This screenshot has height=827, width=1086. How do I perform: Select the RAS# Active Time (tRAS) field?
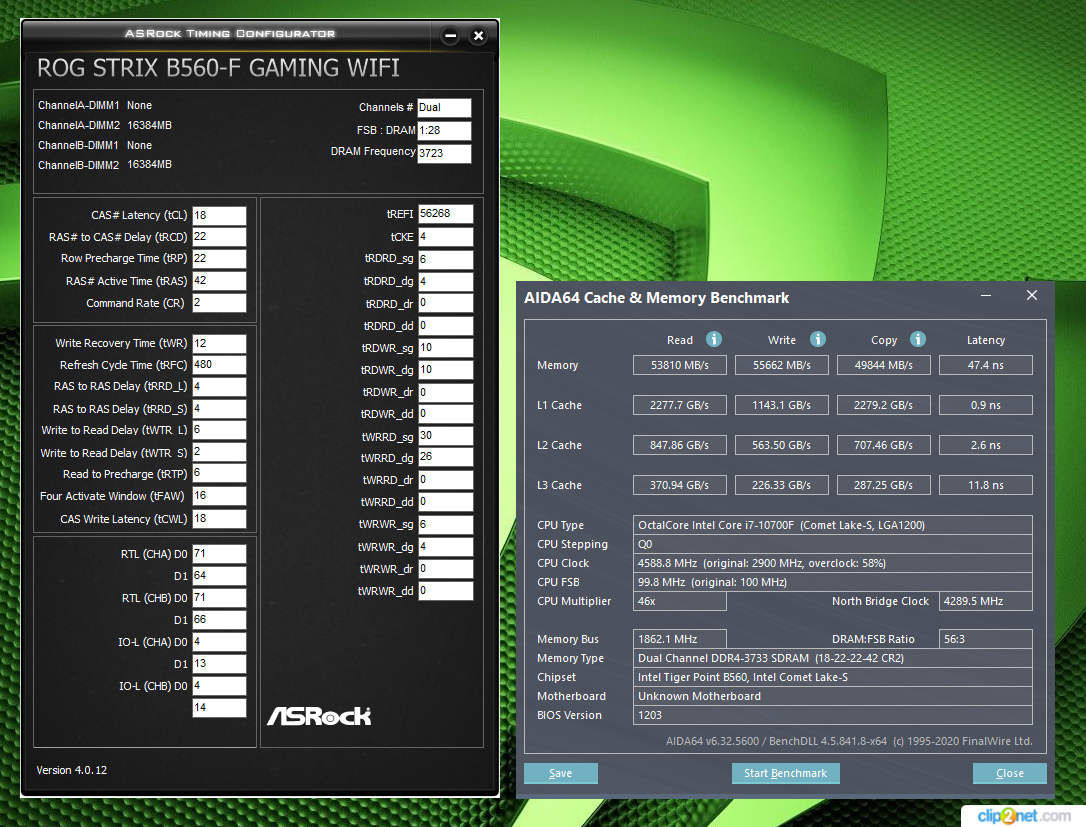point(219,281)
